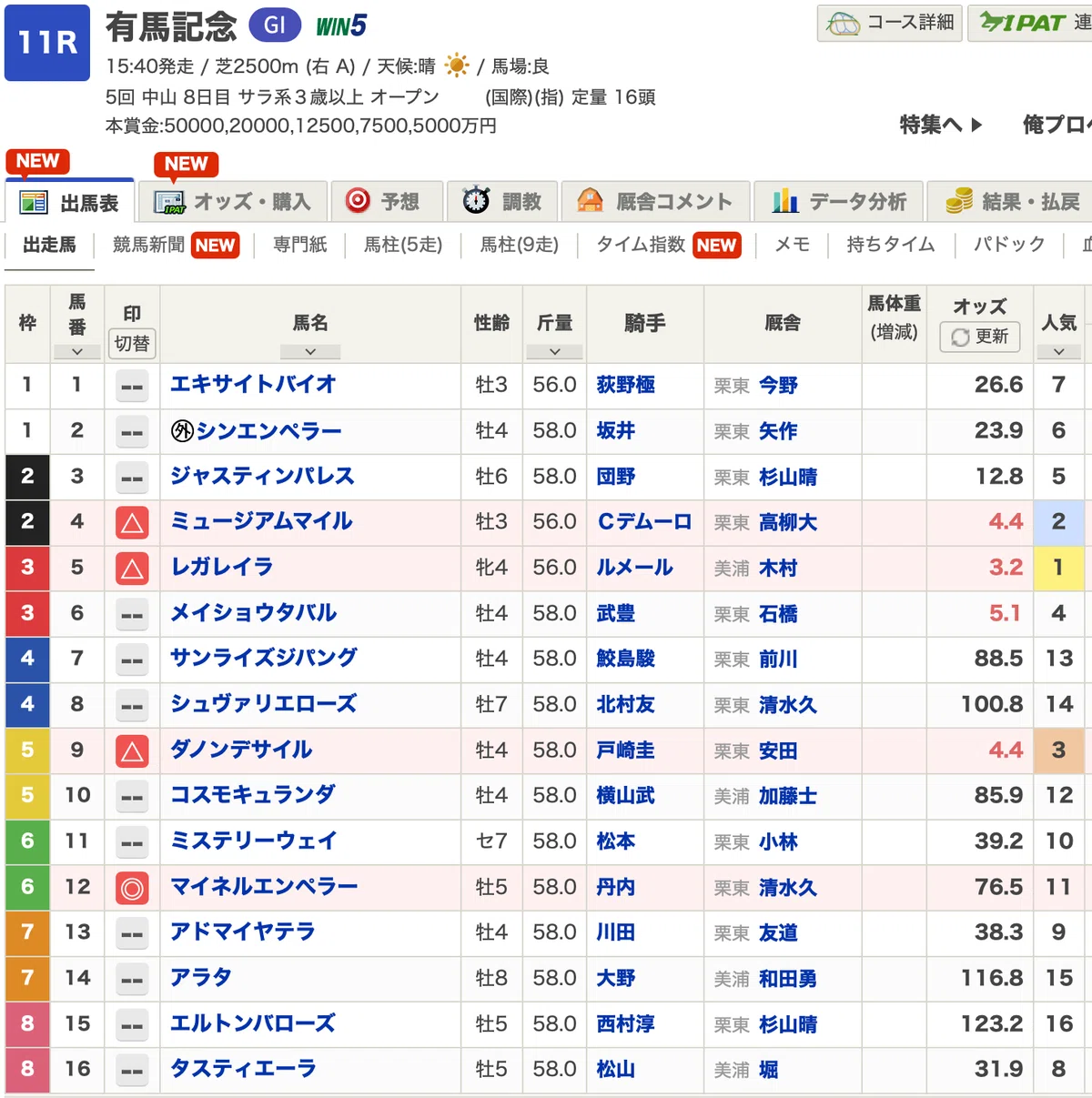1092x1098 pixels.
Task: Click odds value 3.2 for レガレイラ
Action: click(1006, 568)
